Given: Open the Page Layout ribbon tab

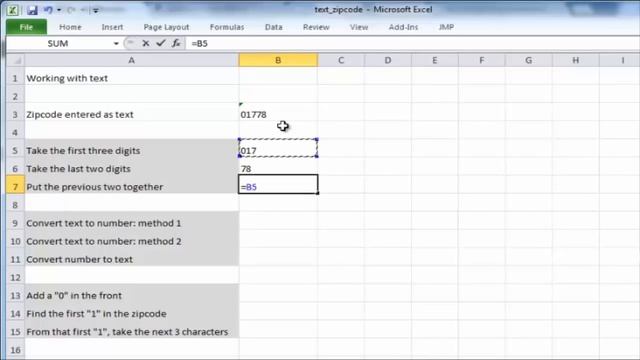Looking at the screenshot, I should click(166, 27).
